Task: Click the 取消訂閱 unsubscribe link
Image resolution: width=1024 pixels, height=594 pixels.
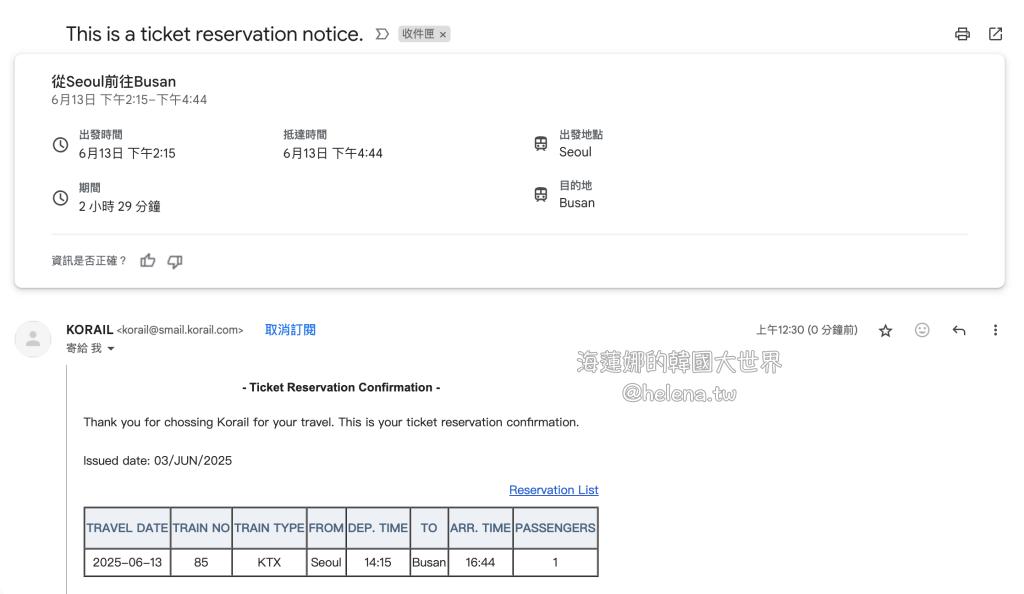Action: [x=290, y=330]
